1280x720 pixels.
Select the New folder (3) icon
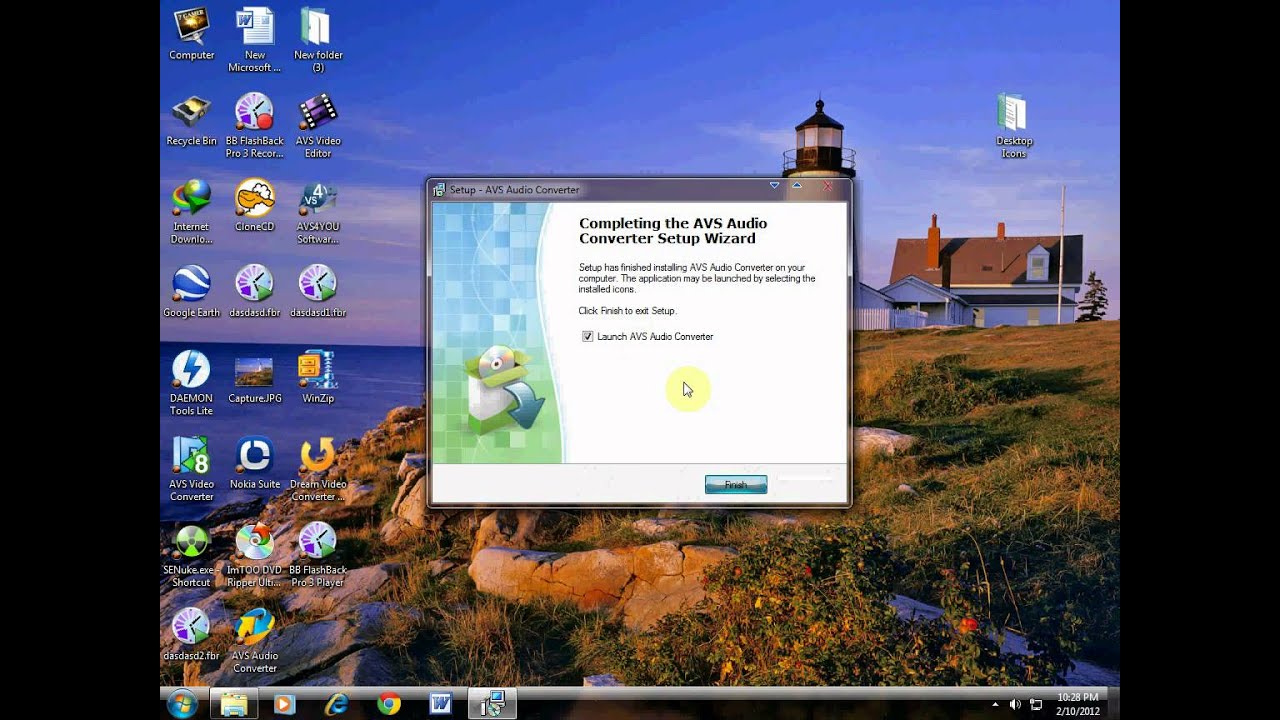click(x=318, y=40)
